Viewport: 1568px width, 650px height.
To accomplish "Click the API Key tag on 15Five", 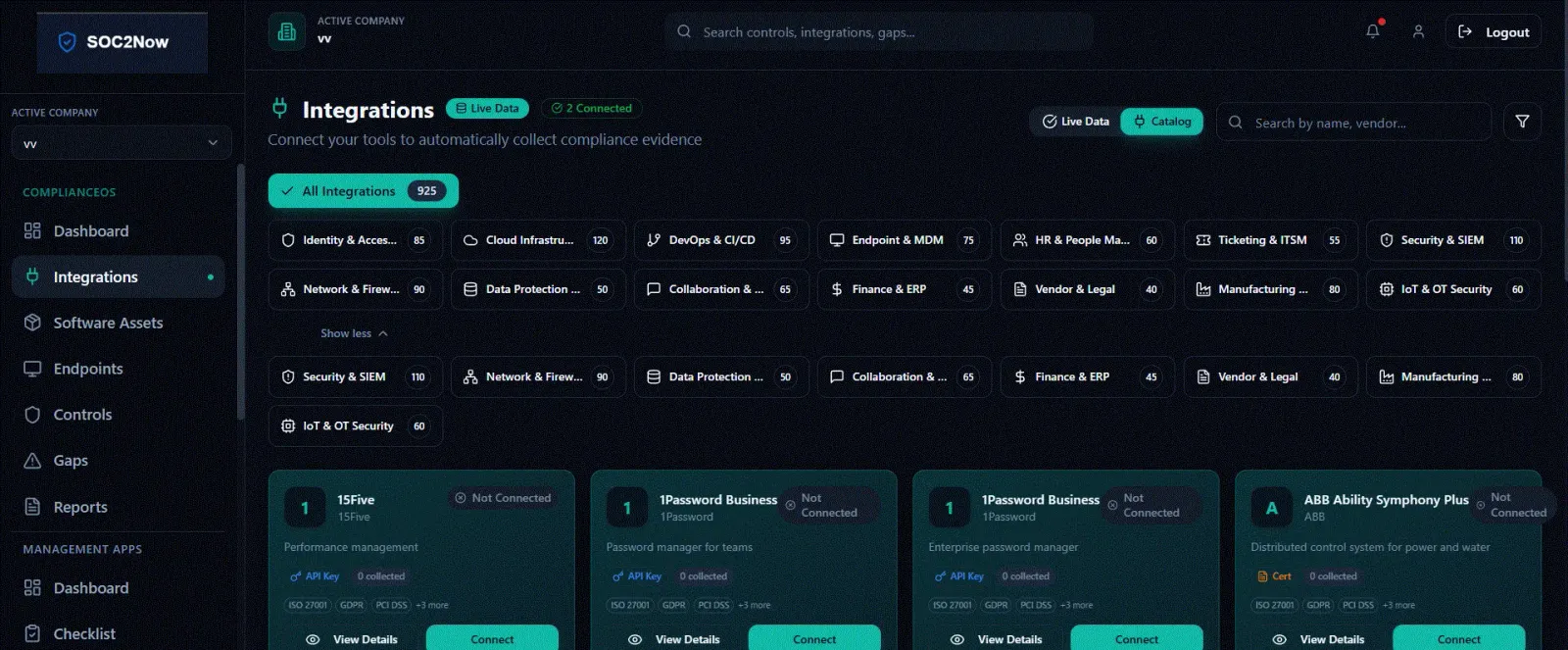I will (x=315, y=576).
